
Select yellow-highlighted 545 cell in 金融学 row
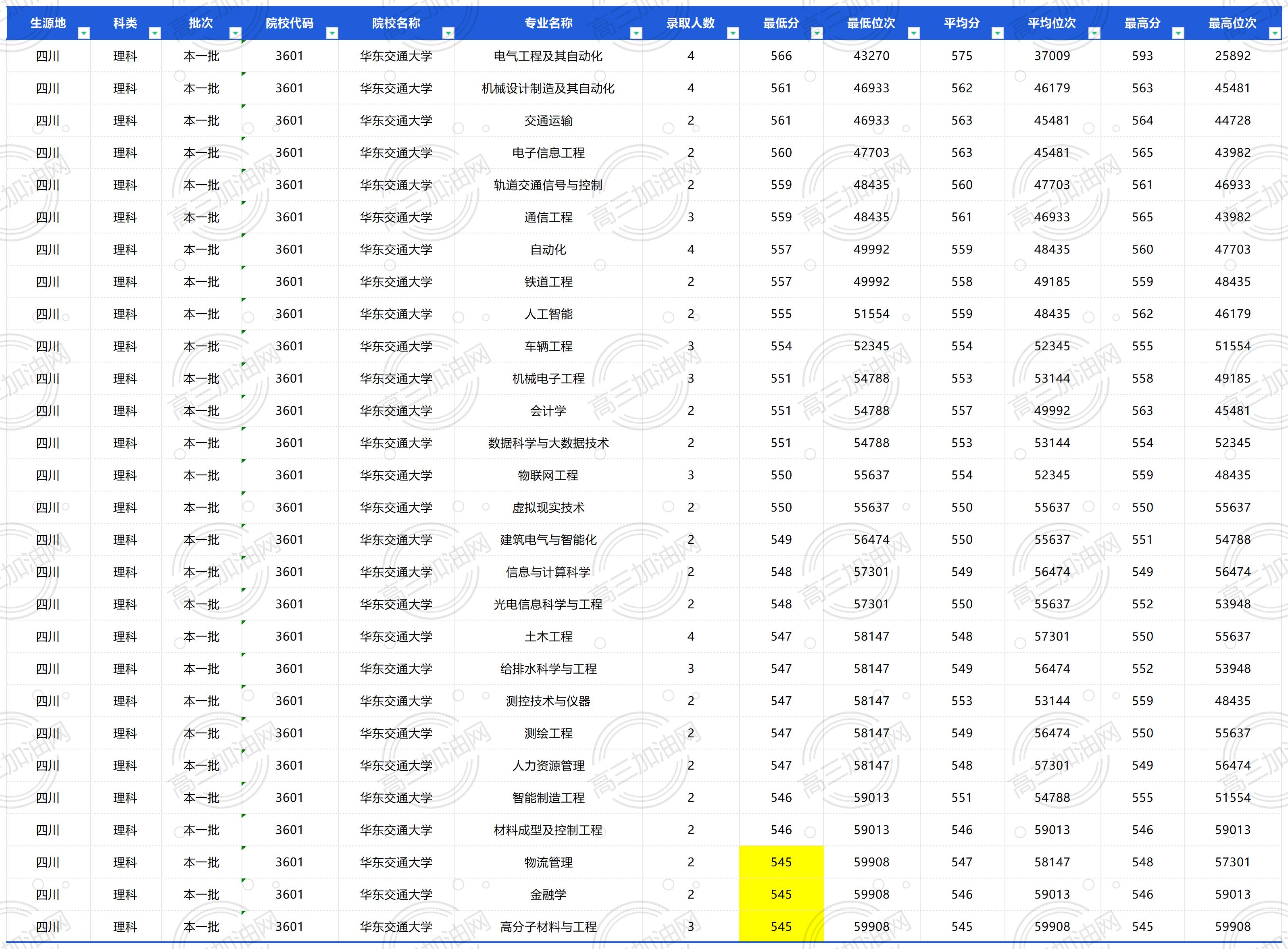781,895
